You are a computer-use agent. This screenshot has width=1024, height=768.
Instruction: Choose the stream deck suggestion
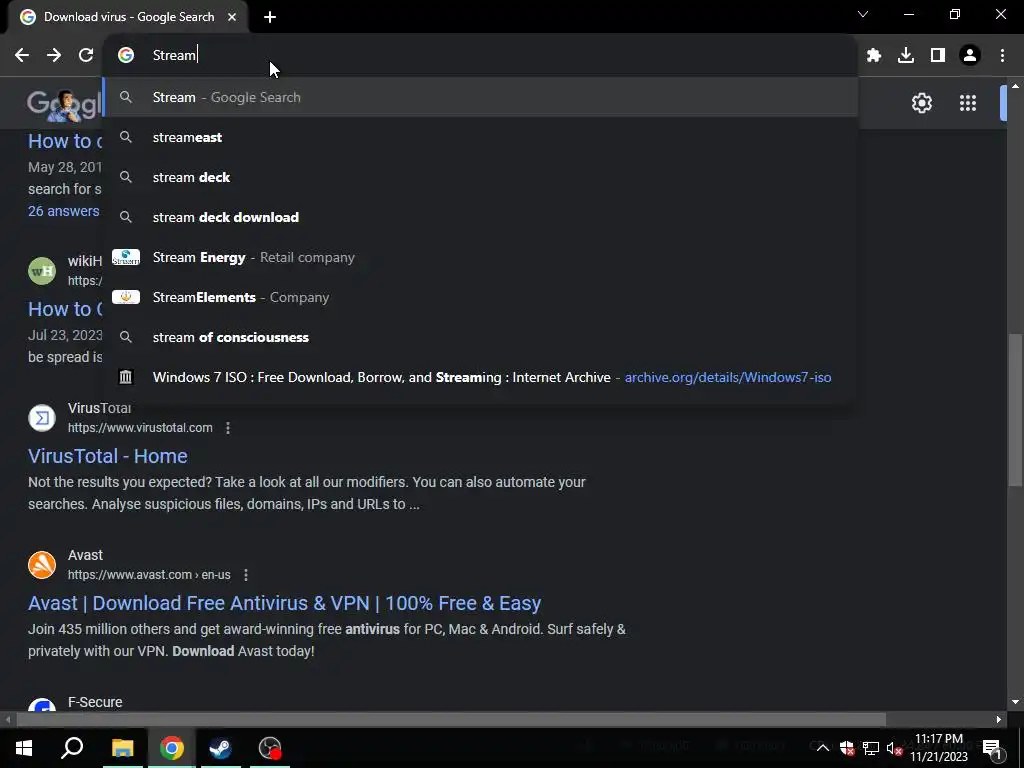point(480,177)
